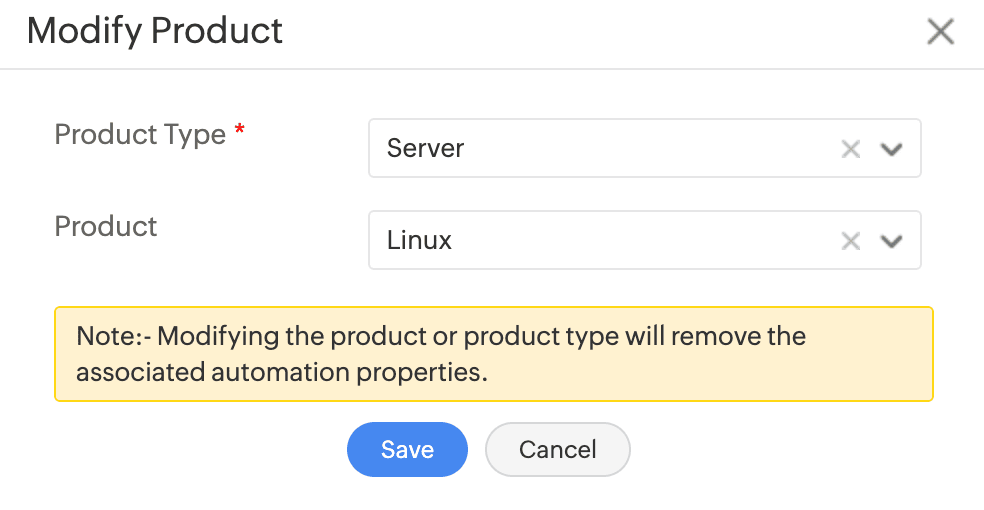Save the product changes

pos(407,449)
